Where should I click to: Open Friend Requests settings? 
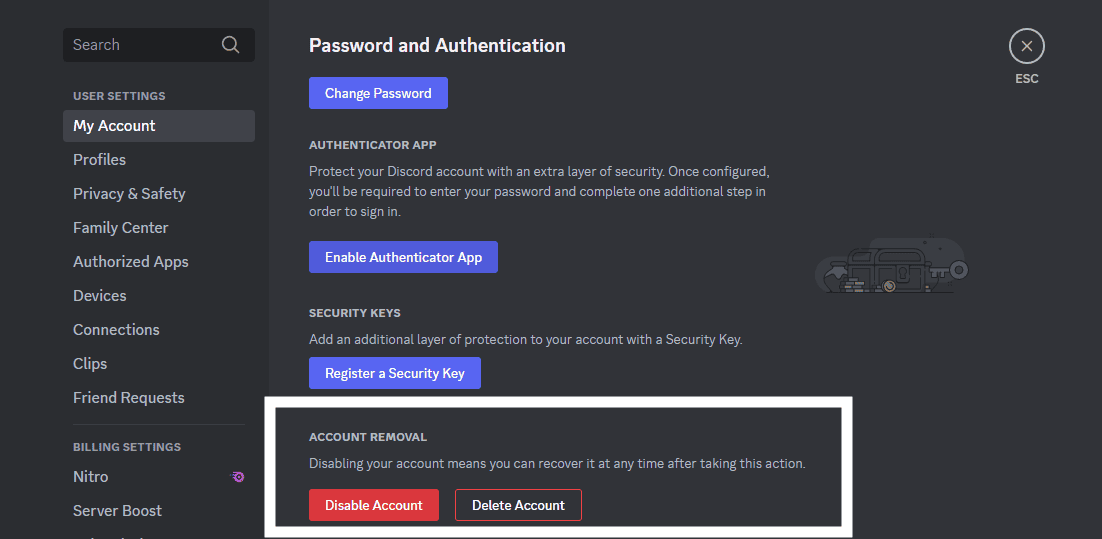point(129,398)
